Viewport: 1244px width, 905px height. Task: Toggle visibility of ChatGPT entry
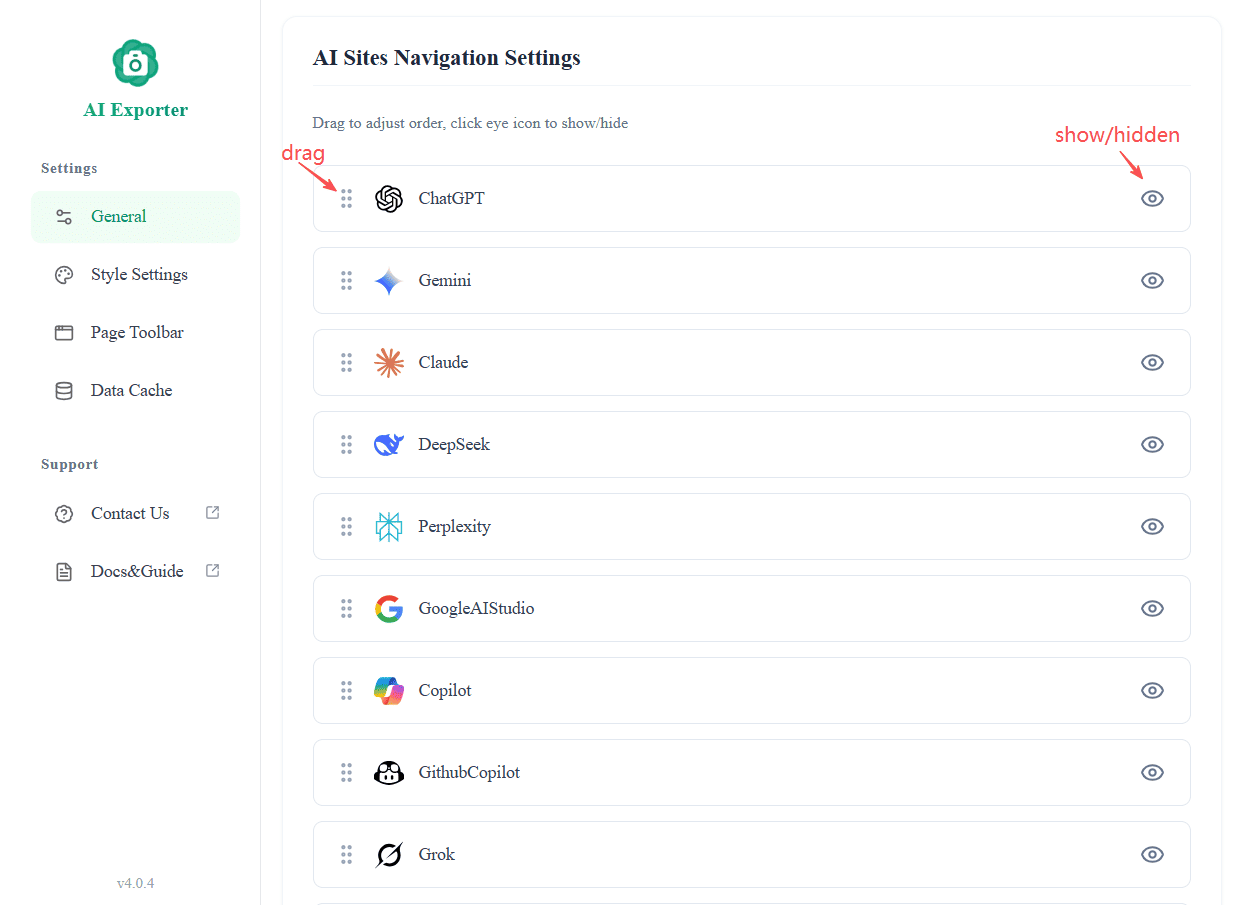pos(1152,198)
